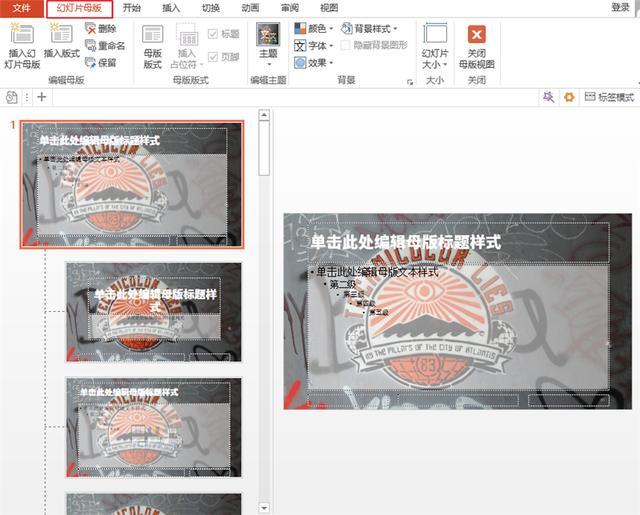Toggle the 隐藏背景图形 checkbox
Screen dimensions: 640x515
pyautogui.click(x=345, y=45)
